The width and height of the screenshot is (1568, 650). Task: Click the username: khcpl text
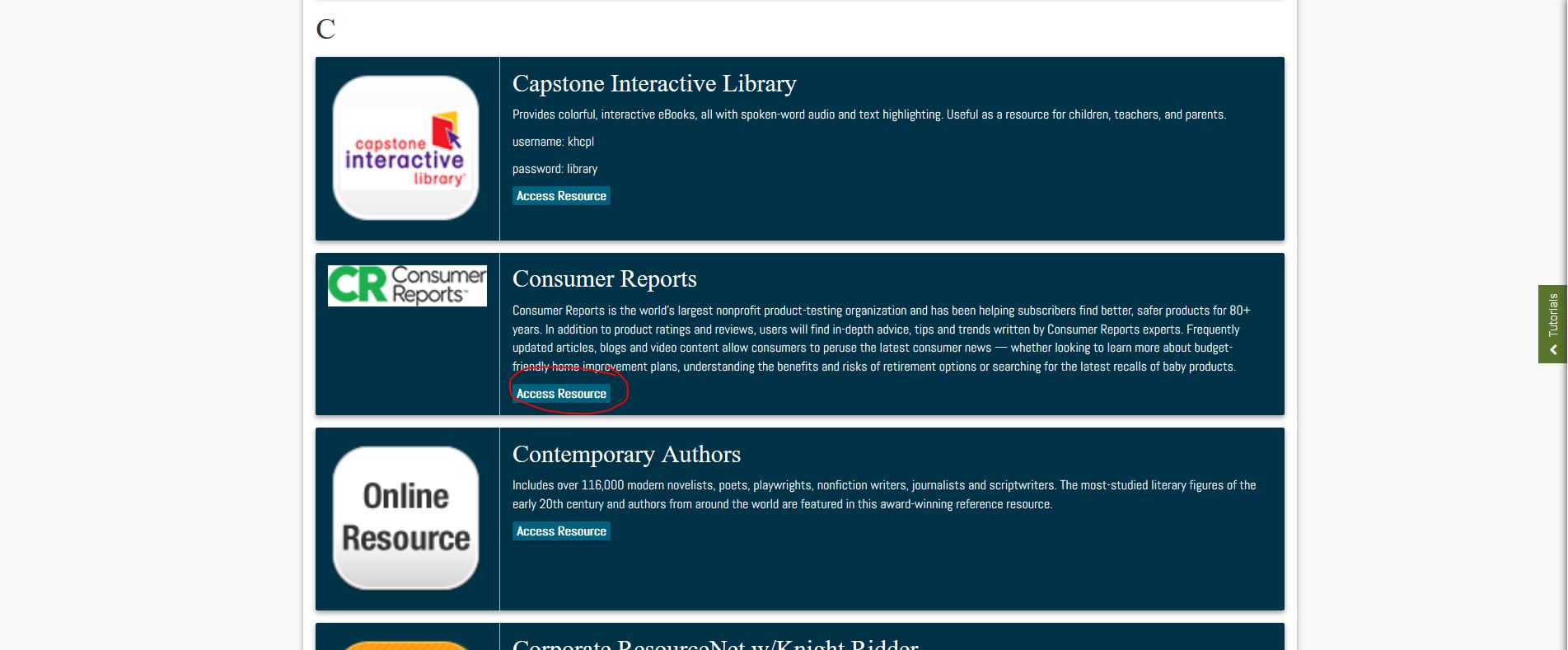coord(553,142)
